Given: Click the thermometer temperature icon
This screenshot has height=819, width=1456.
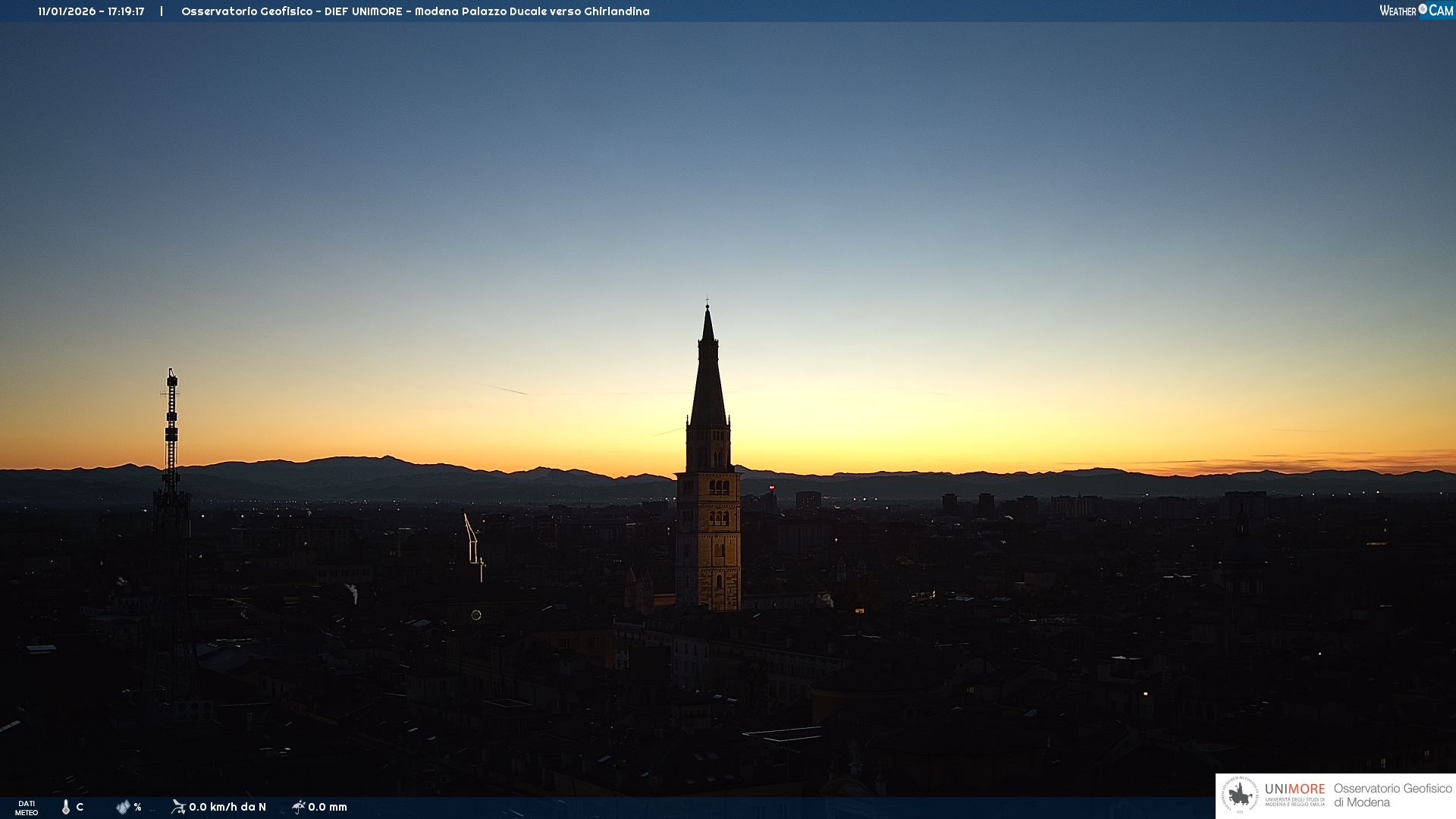Looking at the screenshot, I should point(66,807).
